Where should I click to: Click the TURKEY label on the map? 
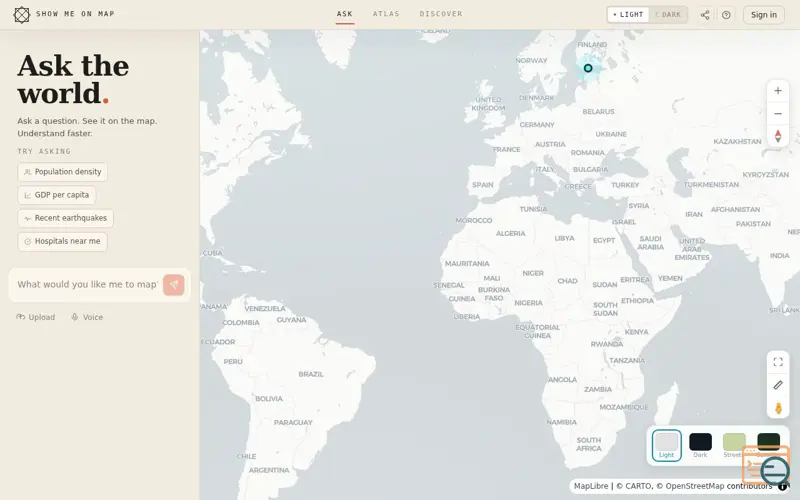point(625,185)
